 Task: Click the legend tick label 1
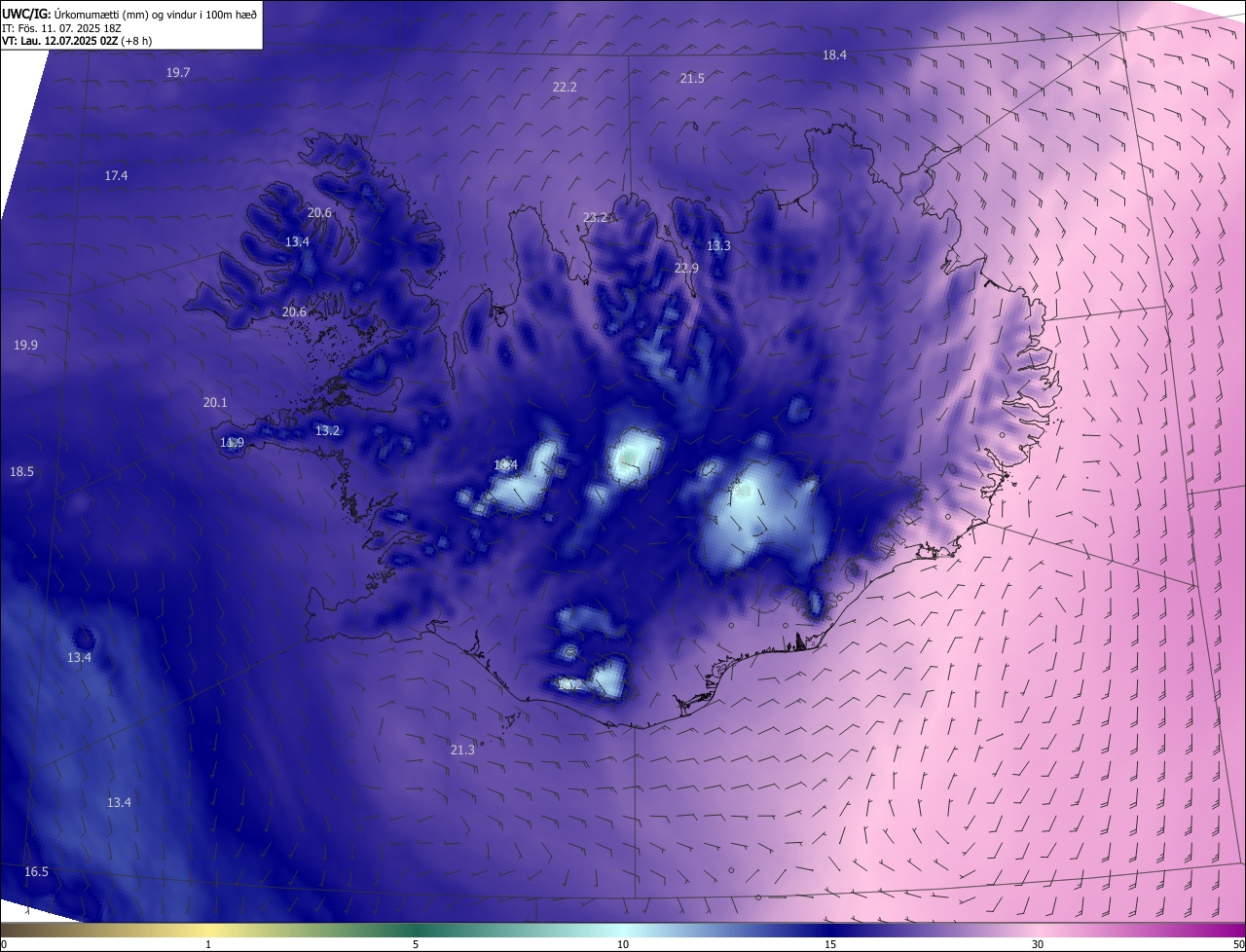[209, 944]
